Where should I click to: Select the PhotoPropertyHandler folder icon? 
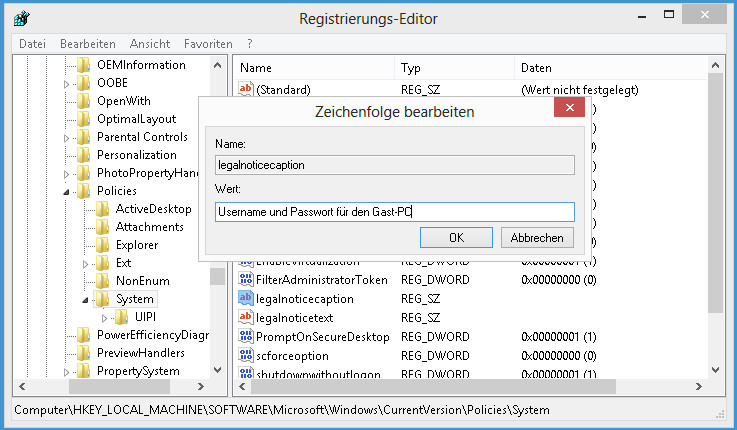(x=84, y=173)
